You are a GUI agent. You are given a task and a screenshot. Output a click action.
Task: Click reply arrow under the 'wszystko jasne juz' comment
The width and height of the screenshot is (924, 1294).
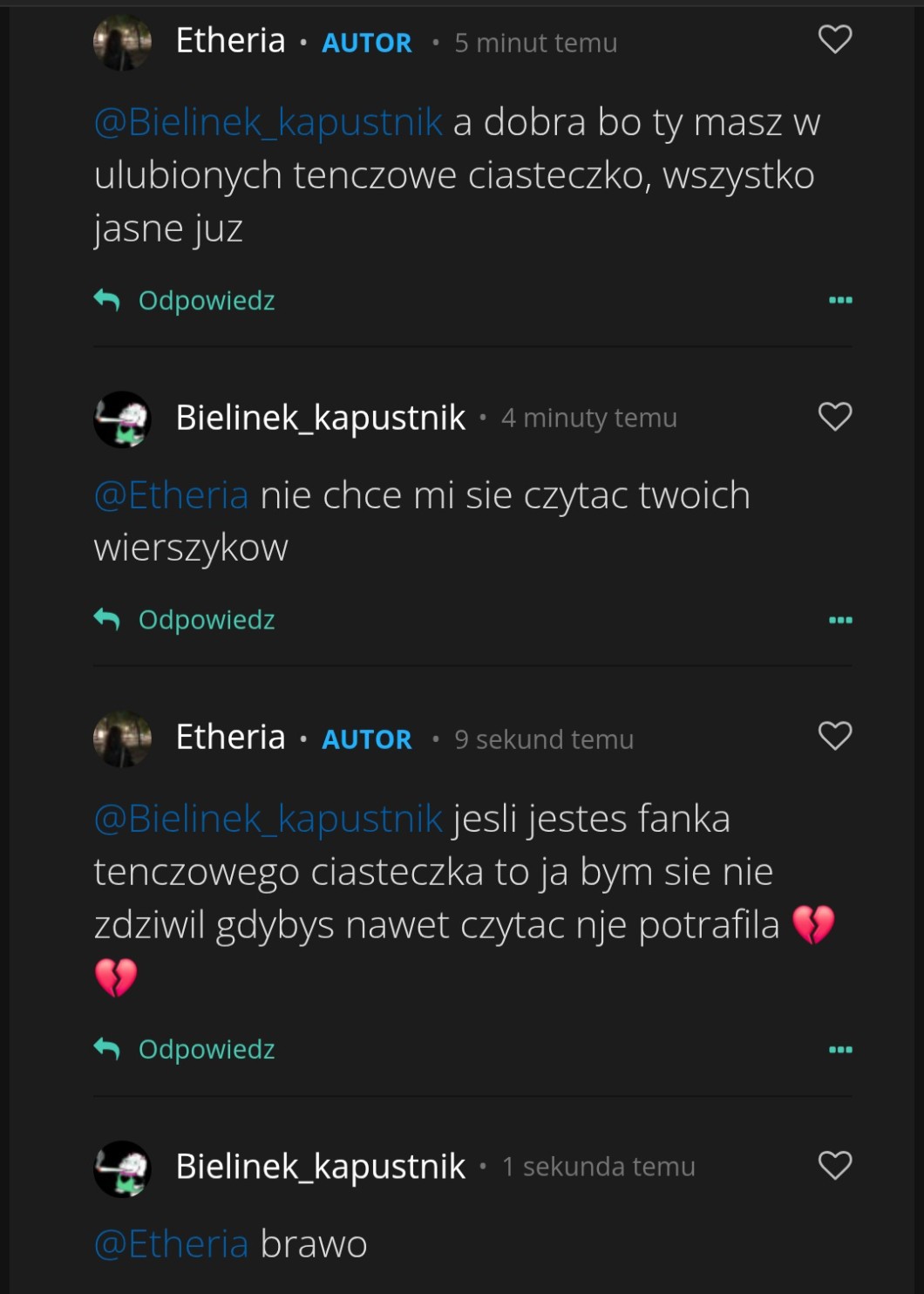(106, 301)
